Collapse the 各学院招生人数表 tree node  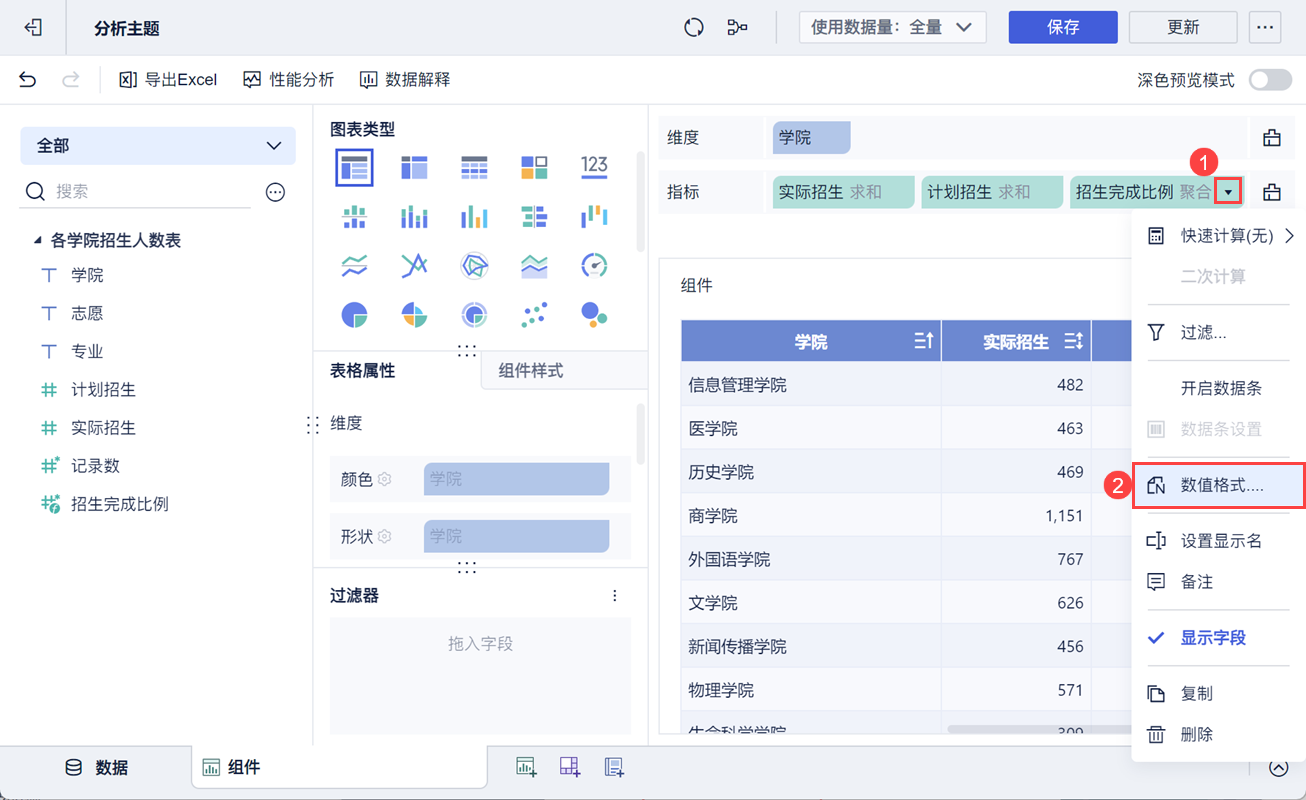point(38,241)
